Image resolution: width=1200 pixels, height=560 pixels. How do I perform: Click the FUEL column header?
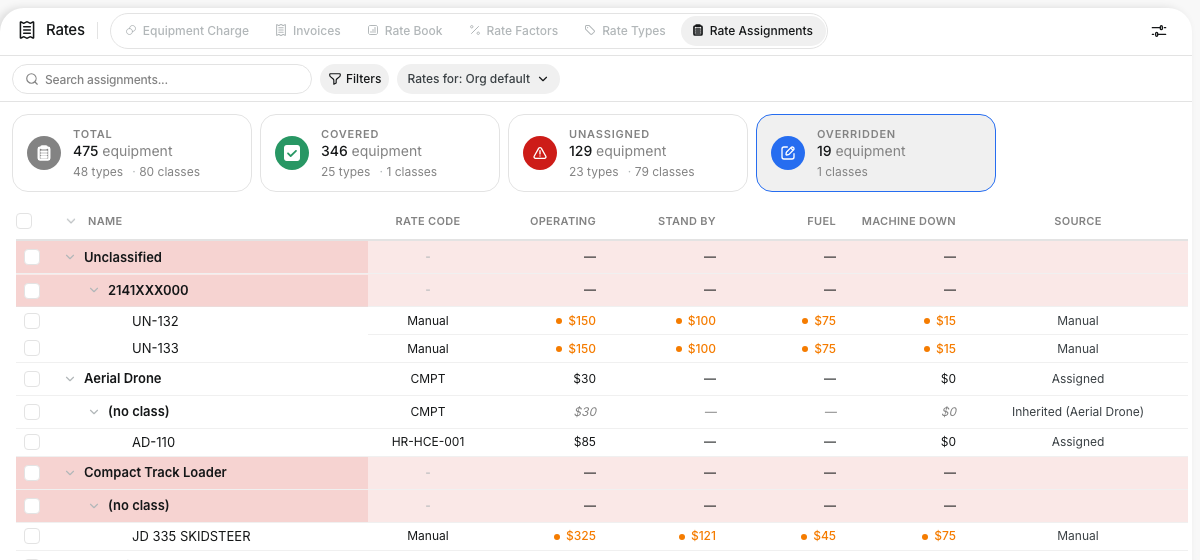point(821,221)
